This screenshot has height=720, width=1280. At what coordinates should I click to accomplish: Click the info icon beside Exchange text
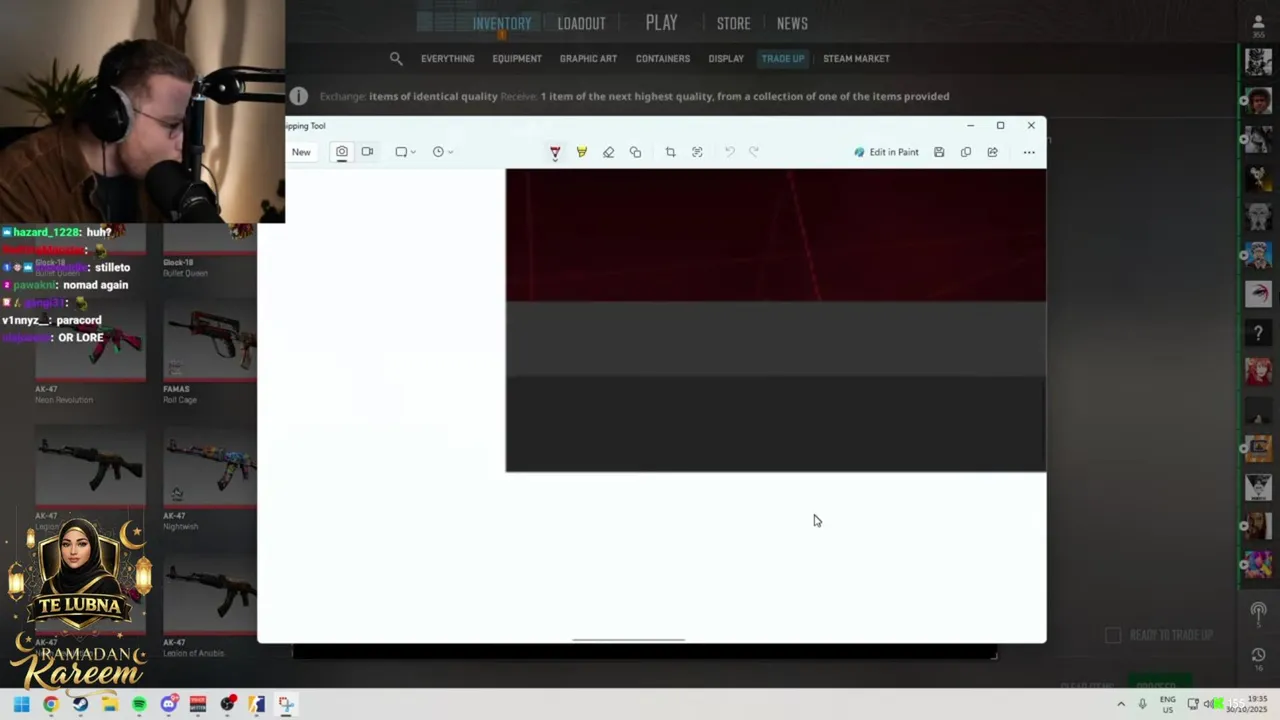click(x=299, y=96)
